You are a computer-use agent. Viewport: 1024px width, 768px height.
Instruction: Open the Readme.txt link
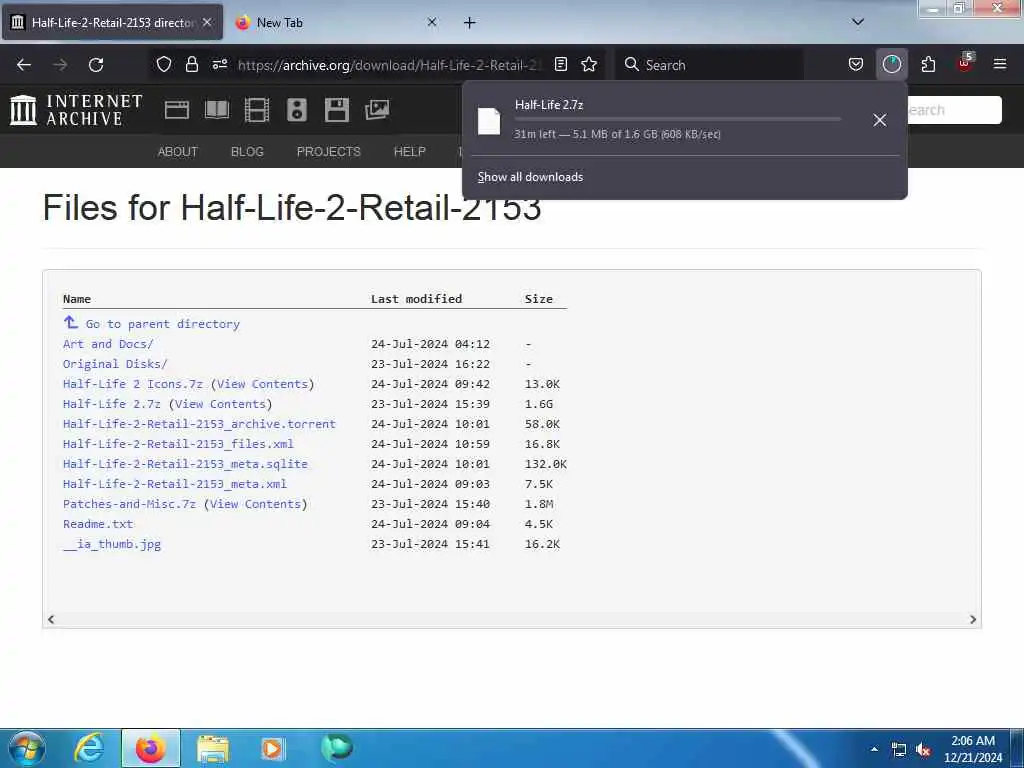point(98,524)
